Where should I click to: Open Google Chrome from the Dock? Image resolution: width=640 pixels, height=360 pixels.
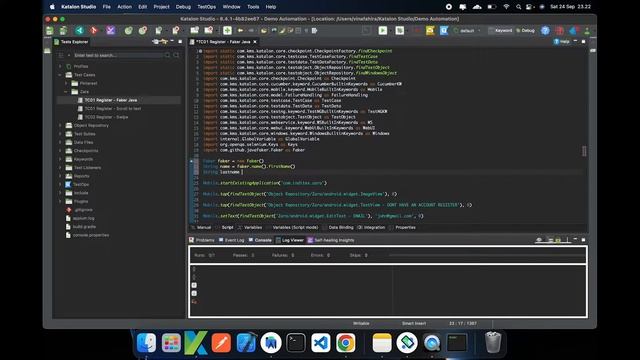tap(346, 342)
